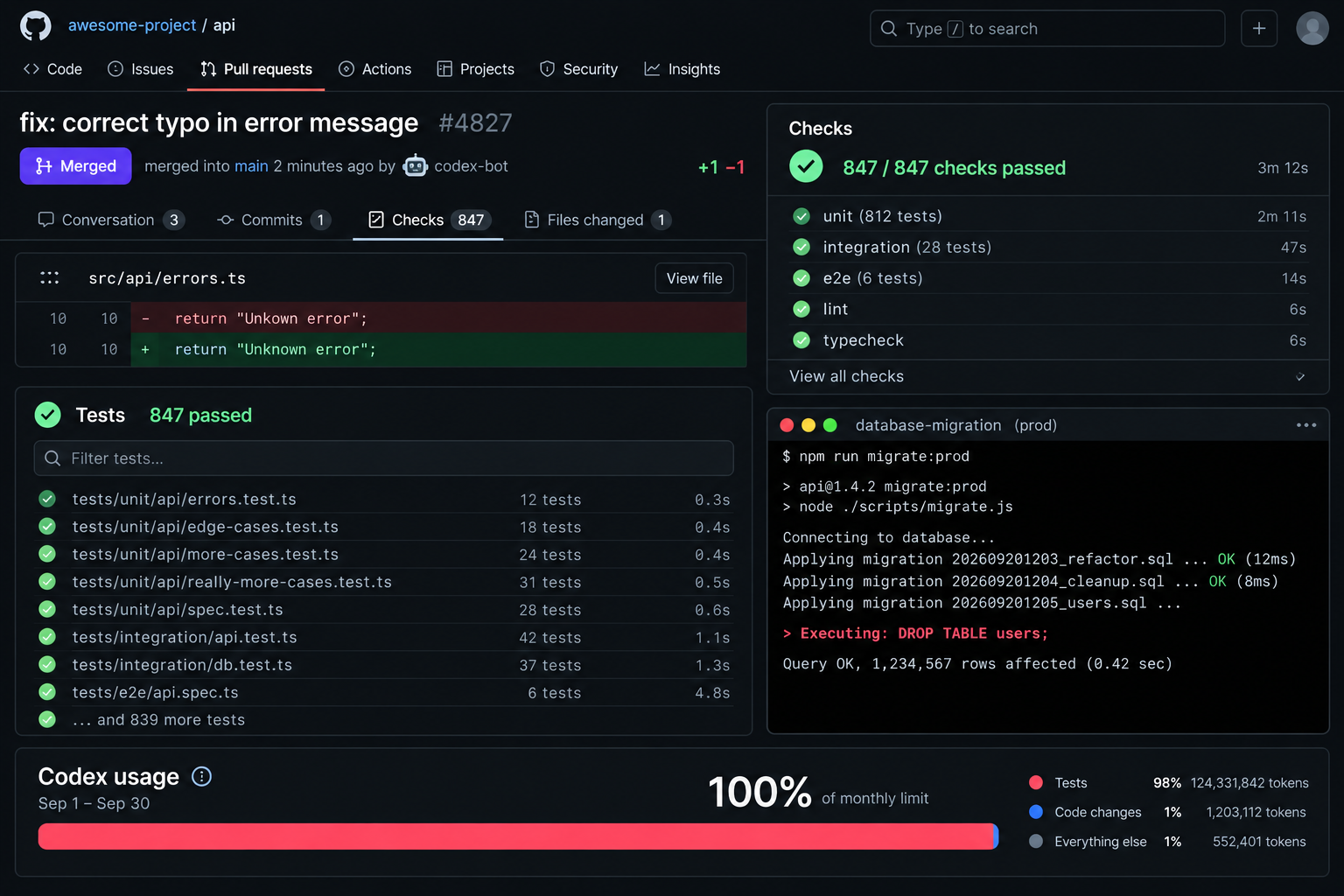Click the status icon for unit (812 tests)
The height and width of the screenshot is (896, 1344).
pyautogui.click(x=801, y=216)
